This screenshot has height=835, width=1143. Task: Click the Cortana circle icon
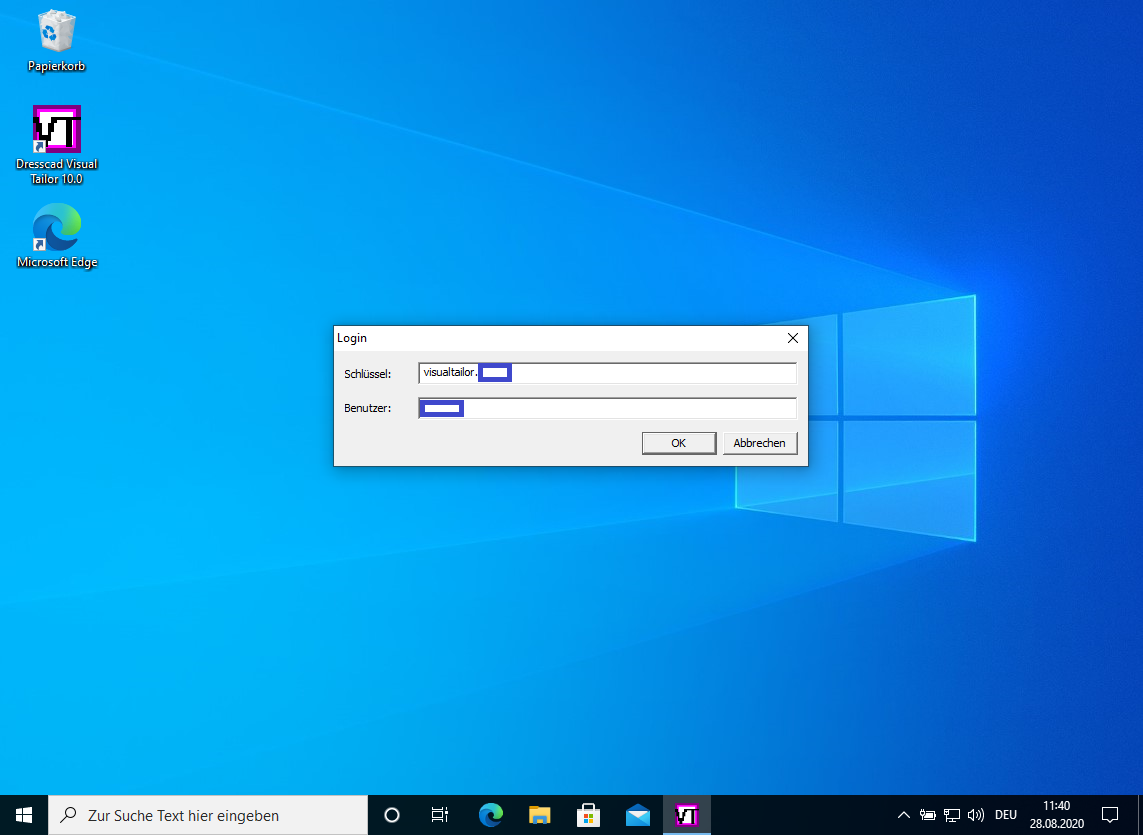392,815
